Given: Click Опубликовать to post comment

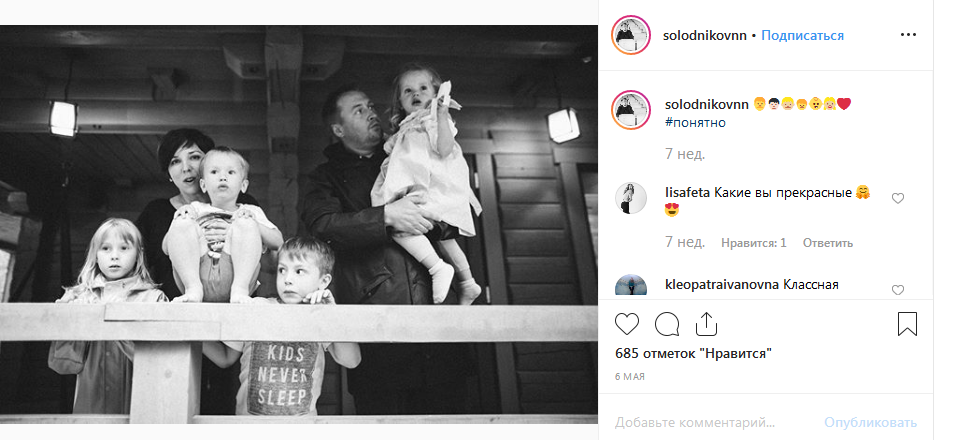Looking at the screenshot, I should point(870,422).
